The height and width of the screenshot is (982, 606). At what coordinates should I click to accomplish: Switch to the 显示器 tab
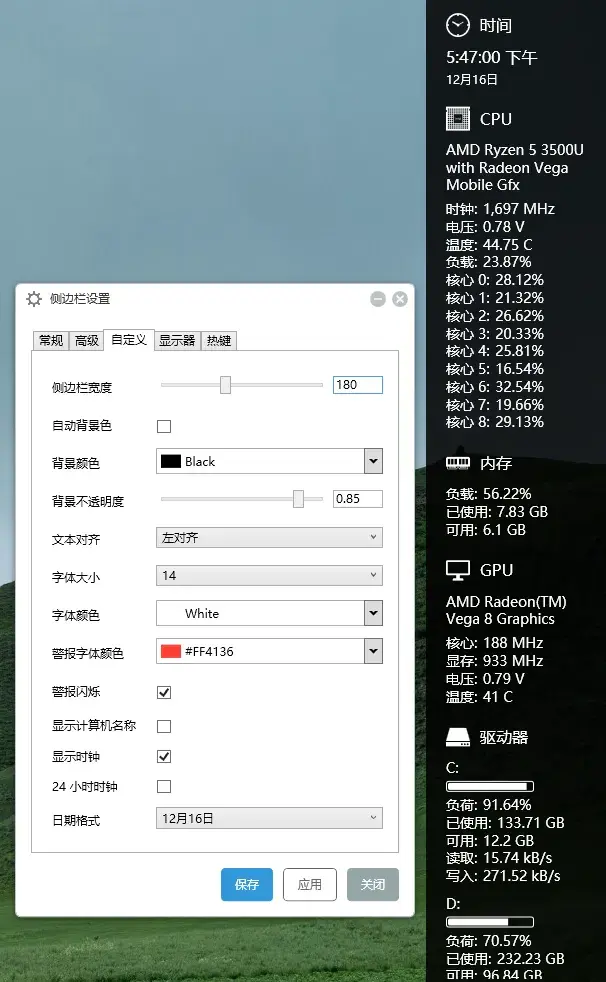pos(177,341)
